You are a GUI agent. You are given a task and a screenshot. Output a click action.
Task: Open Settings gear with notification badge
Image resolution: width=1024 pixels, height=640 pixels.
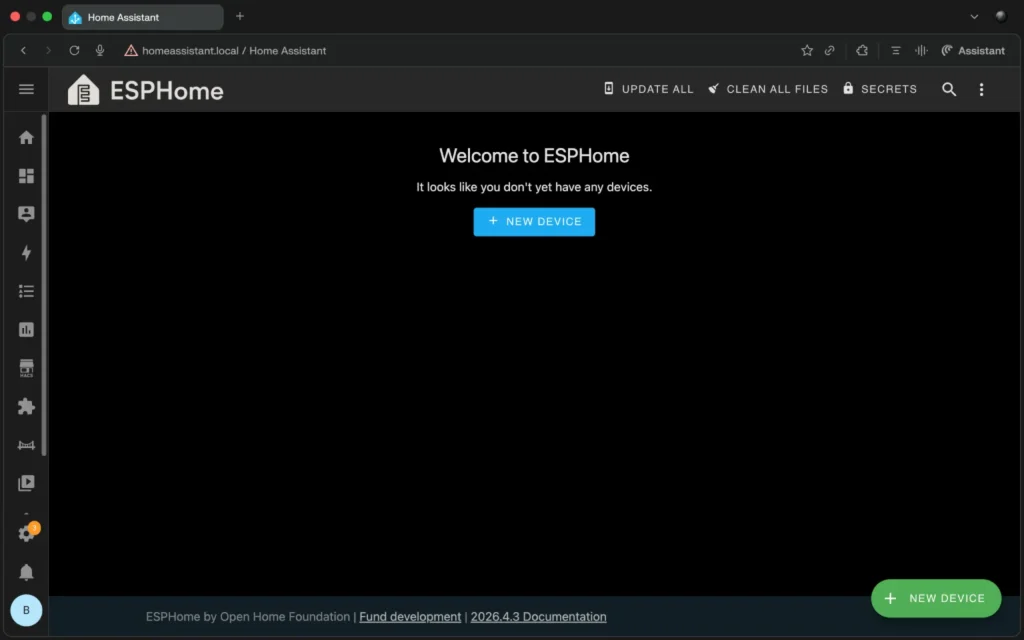point(27,532)
